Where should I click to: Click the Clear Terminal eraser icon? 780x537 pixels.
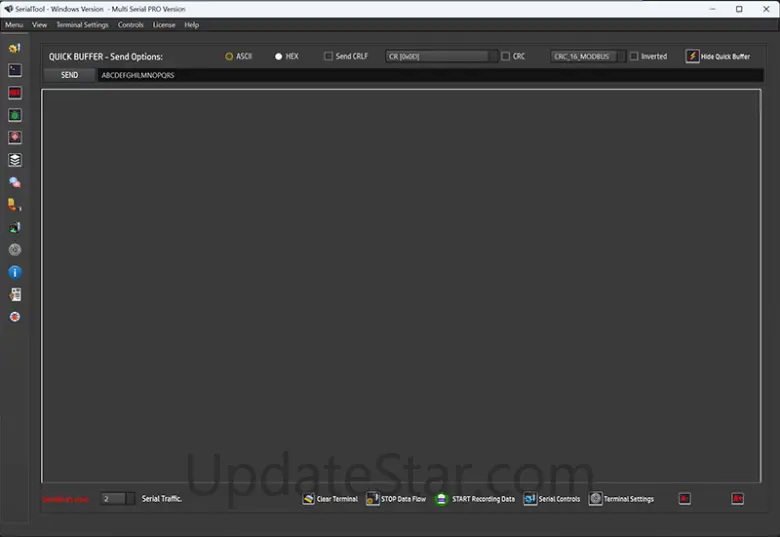click(308, 499)
